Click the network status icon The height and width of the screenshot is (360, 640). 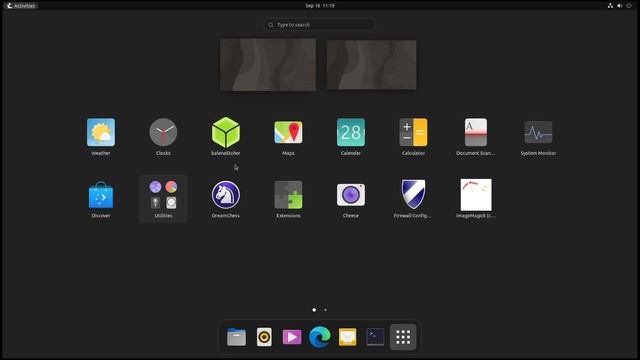coord(610,6)
